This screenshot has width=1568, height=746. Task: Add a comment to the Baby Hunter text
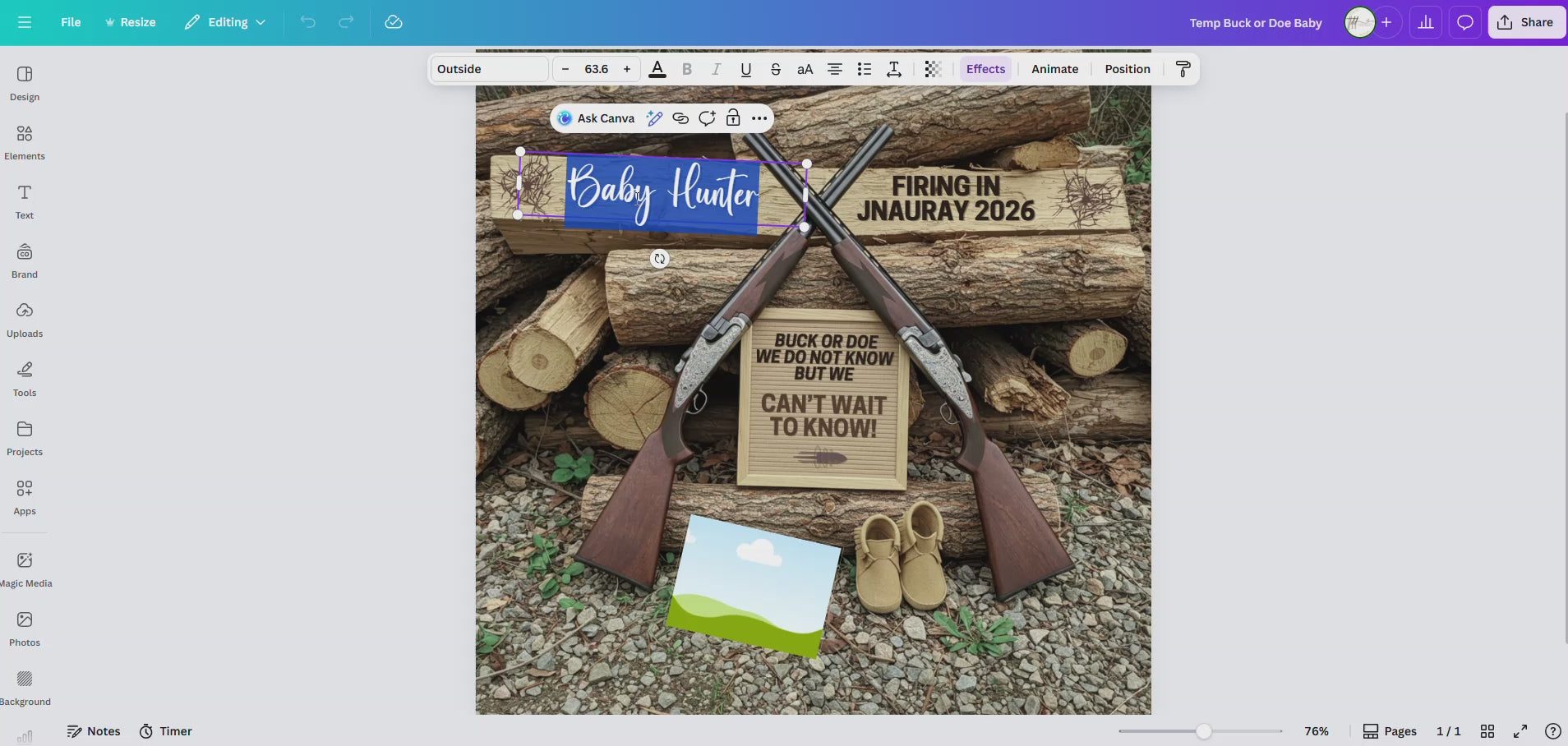coord(707,117)
